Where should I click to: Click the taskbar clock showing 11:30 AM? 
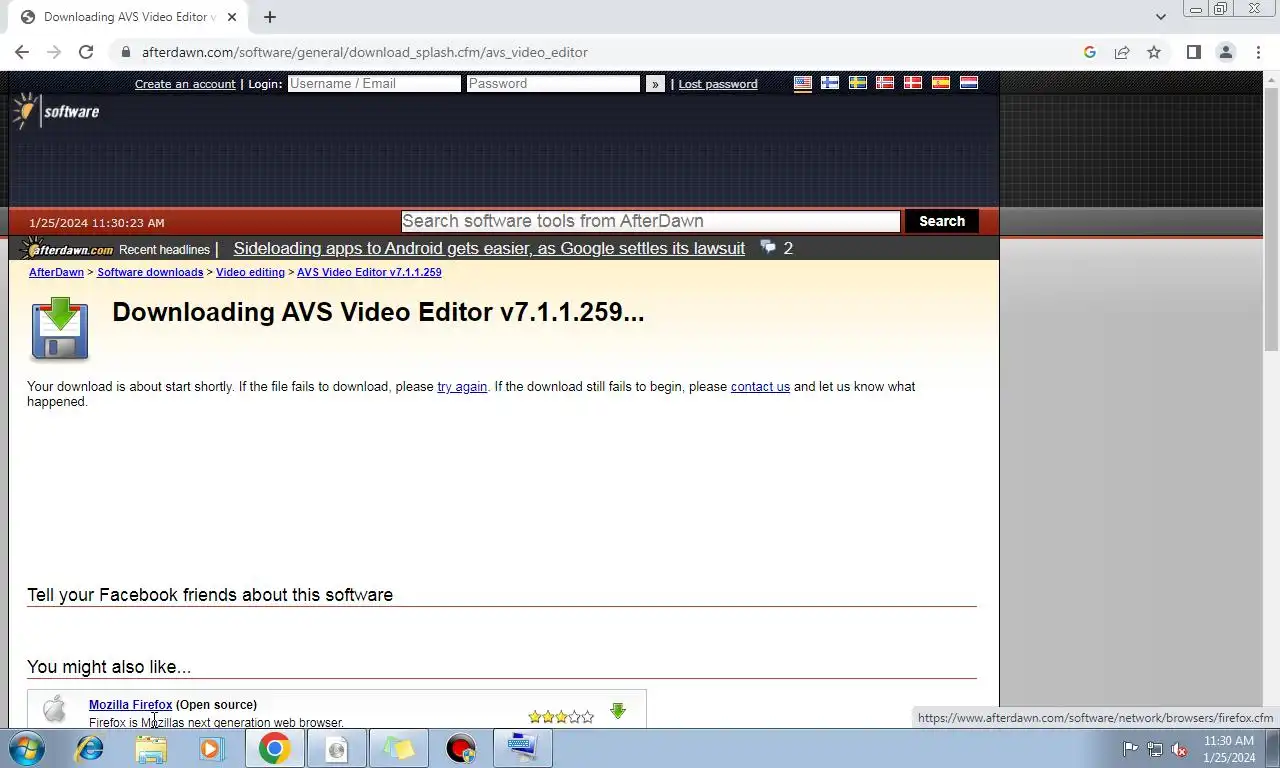pyautogui.click(x=1229, y=741)
